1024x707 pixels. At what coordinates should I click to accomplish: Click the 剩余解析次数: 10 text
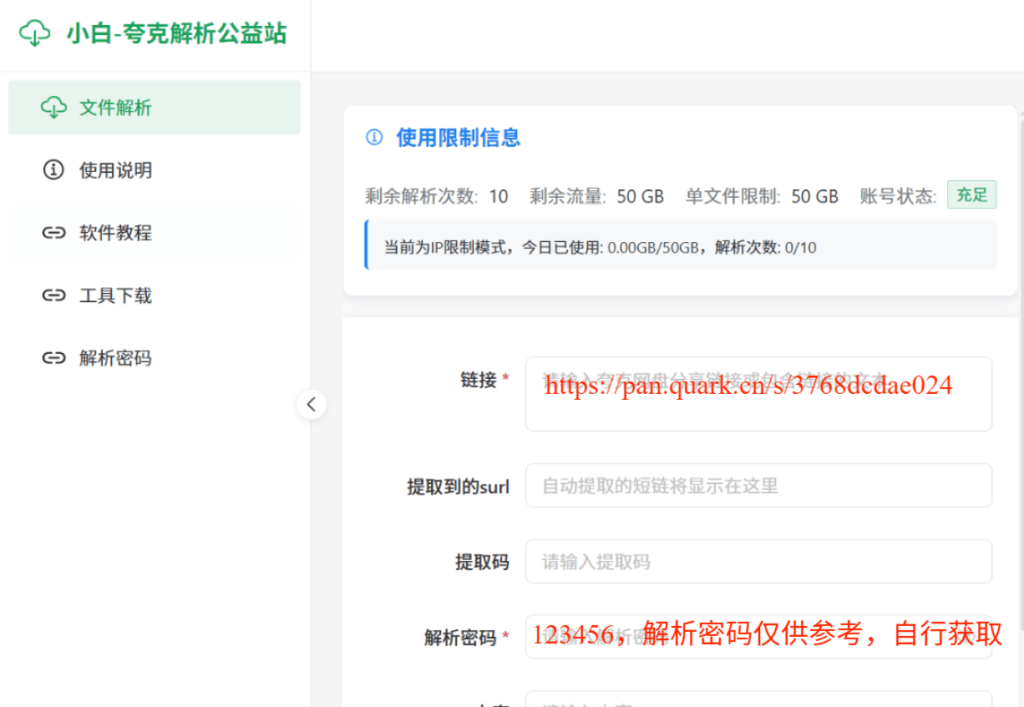pos(436,196)
